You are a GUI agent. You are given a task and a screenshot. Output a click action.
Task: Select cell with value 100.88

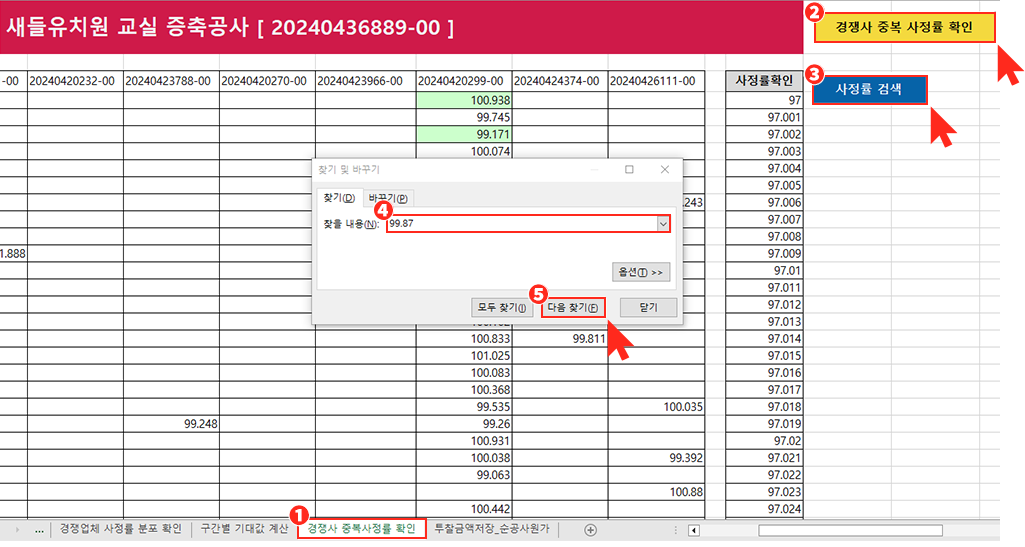pyautogui.click(x=656, y=491)
